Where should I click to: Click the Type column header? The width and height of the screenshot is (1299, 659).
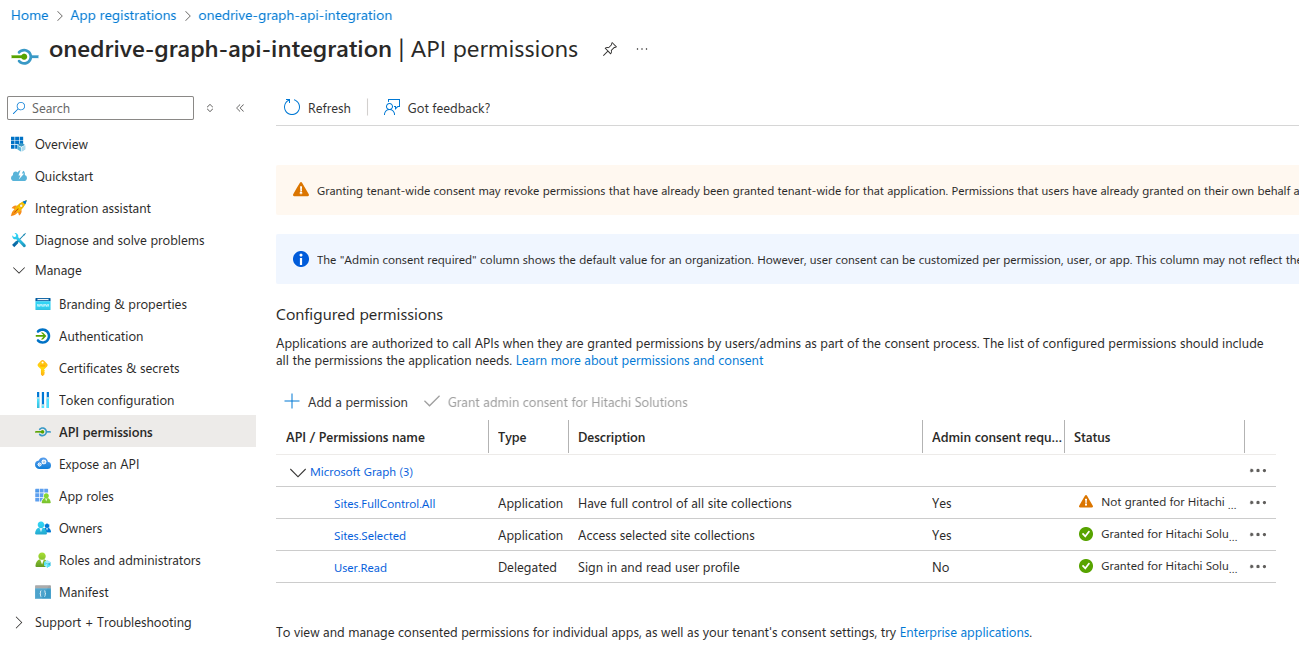tap(512, 437)
